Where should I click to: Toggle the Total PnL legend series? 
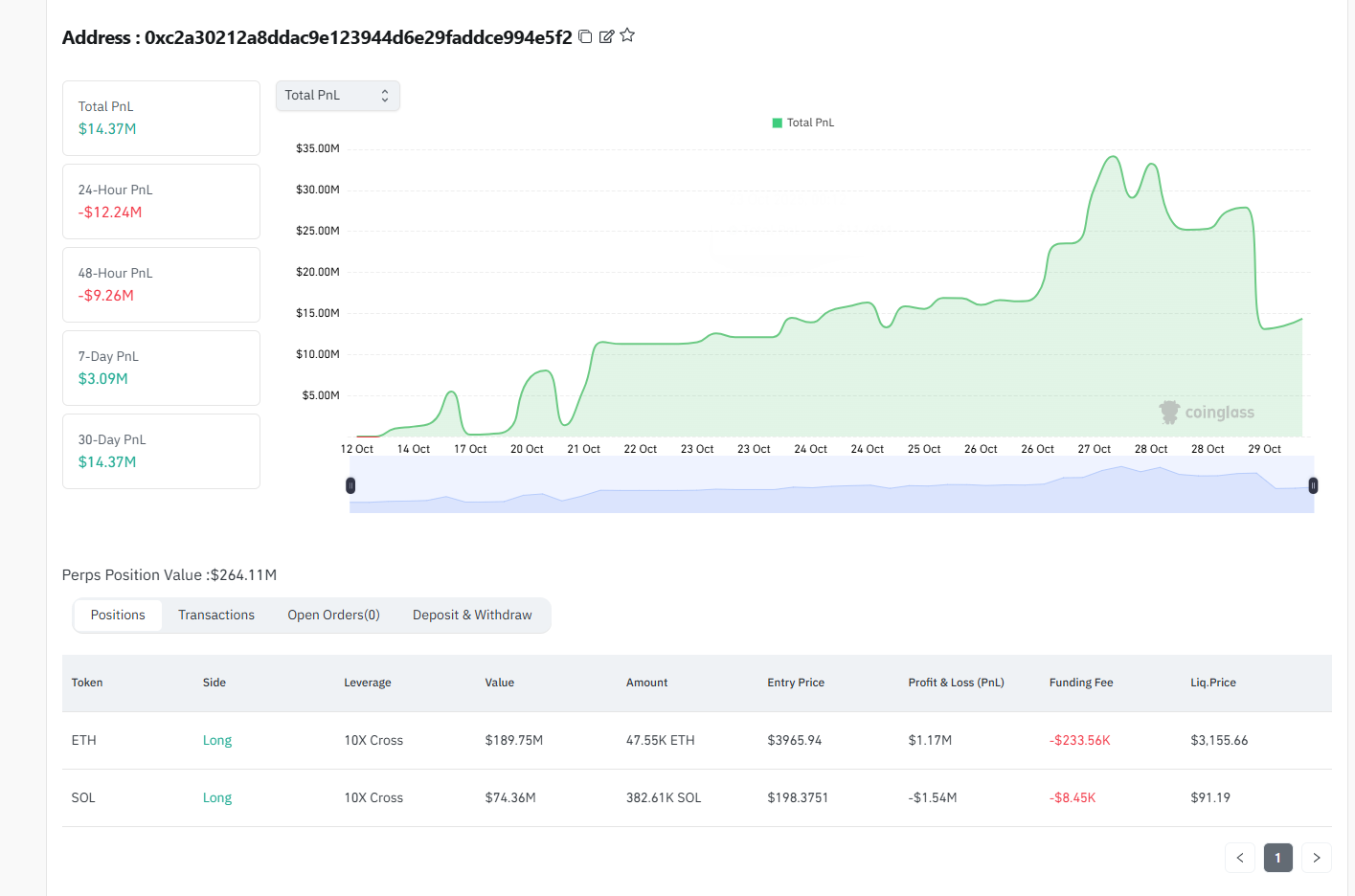point(803,123)
